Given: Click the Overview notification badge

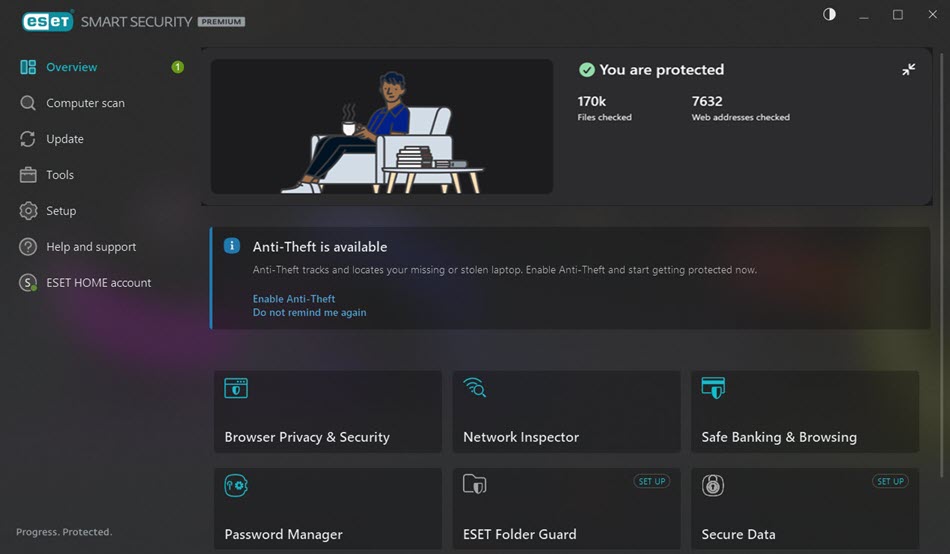Looking at the screenshot, I should click(178, 67).
